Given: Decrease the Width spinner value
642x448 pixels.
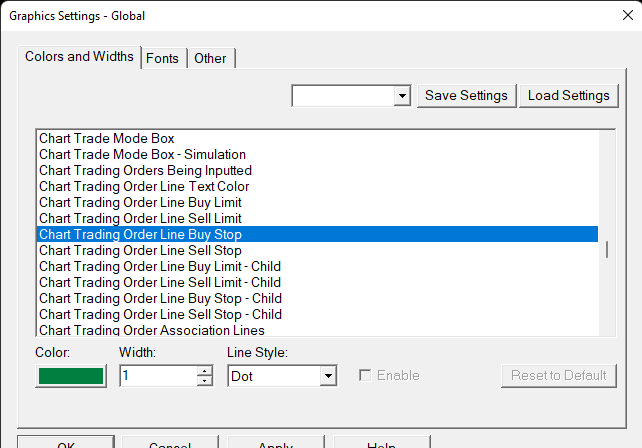Looking at the screenshot, I should pyautogui.click(x=205, y=381).
